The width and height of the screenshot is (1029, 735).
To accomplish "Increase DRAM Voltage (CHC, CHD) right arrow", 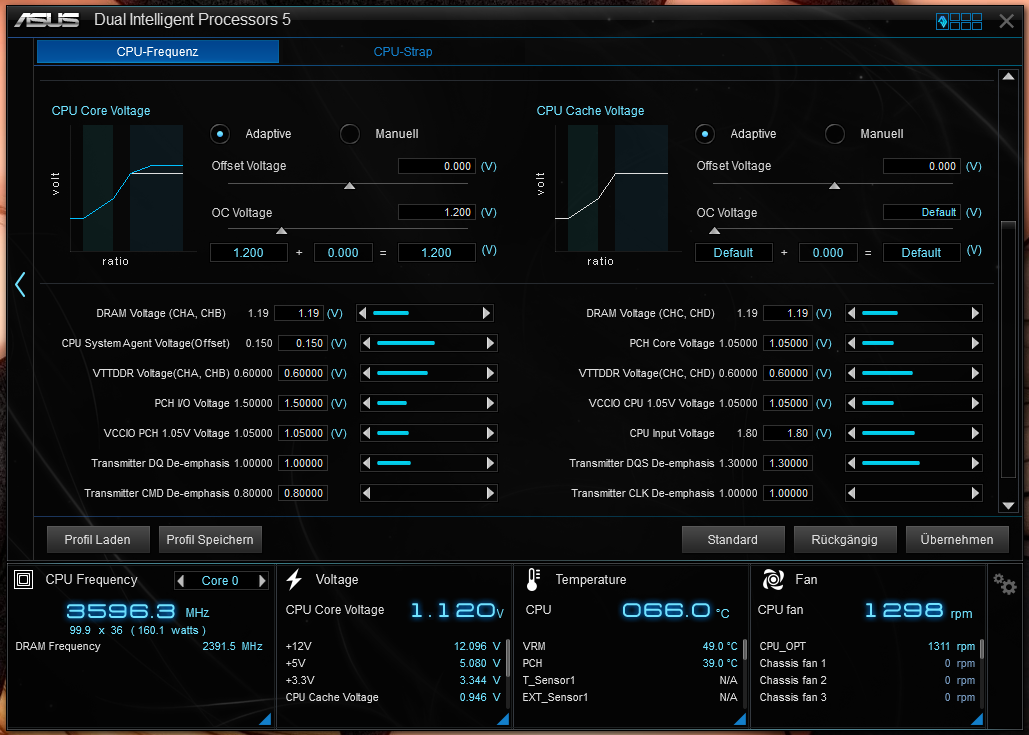I will pos(975,313).
